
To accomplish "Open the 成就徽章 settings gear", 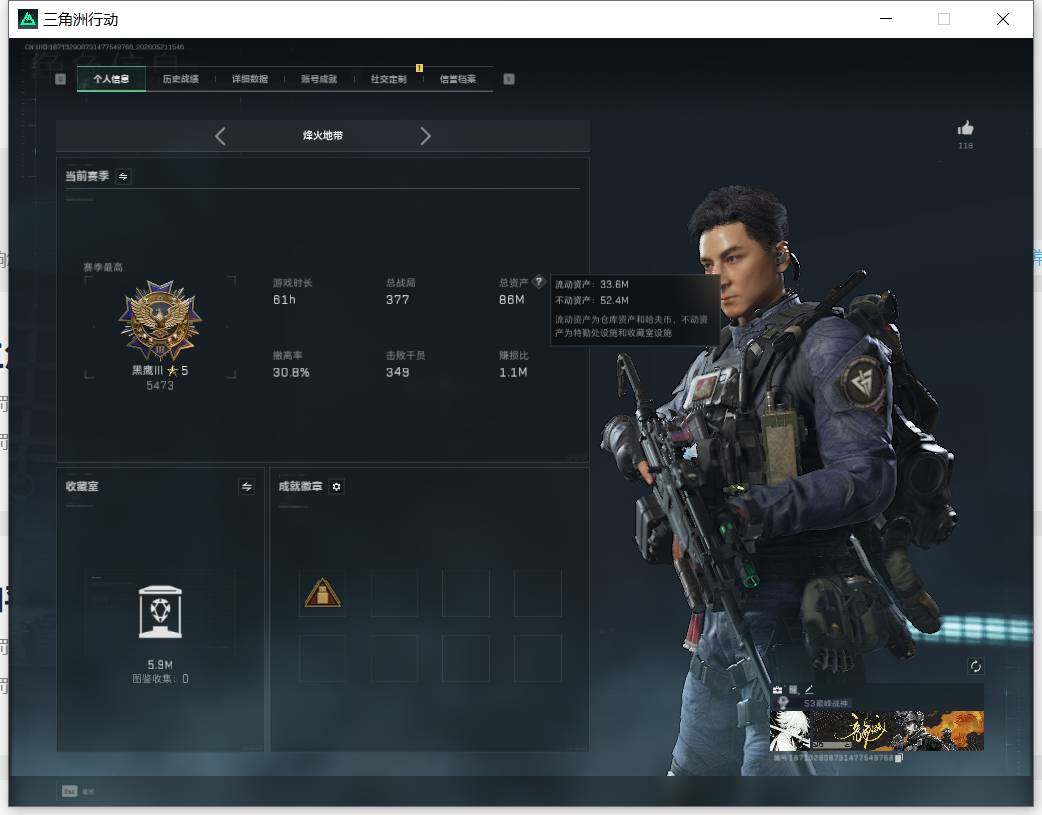I will (336, 487).
